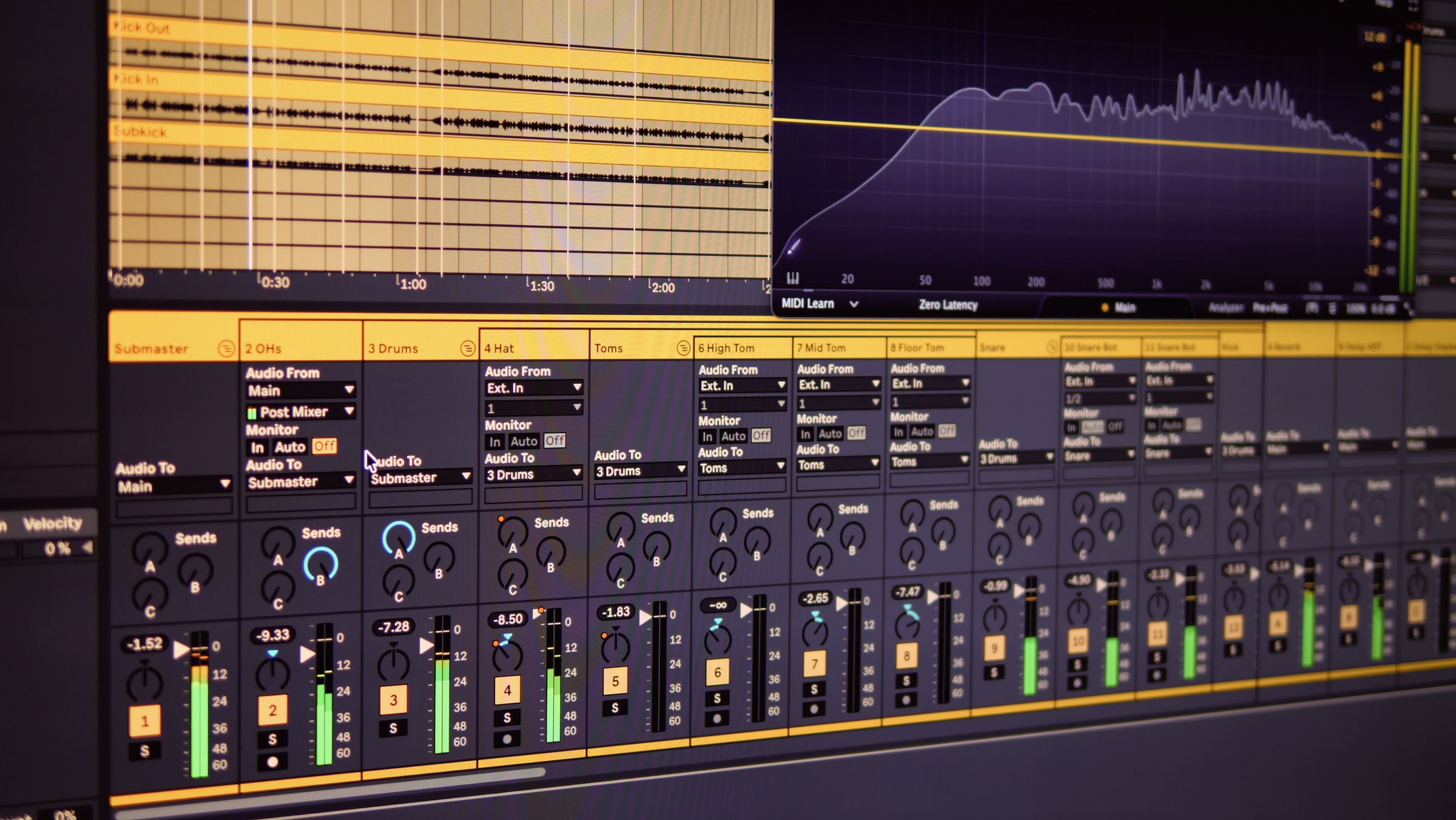Set Monitor to In on the 4 Hat track
1456x820 pixels.
coord(496,441)
